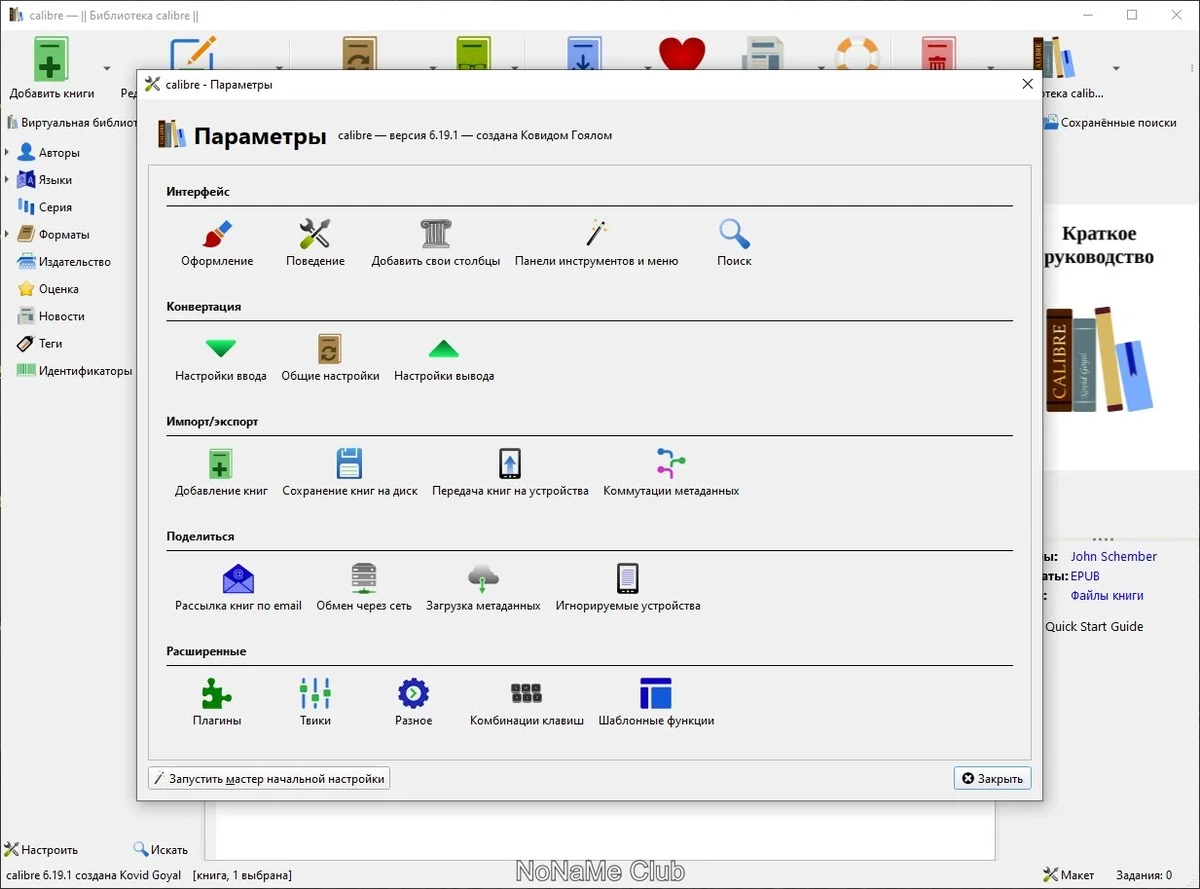Screen dimensions: 1200x889
Task: Open Виртуальная библиотека menu
Action: click(71, 122)
